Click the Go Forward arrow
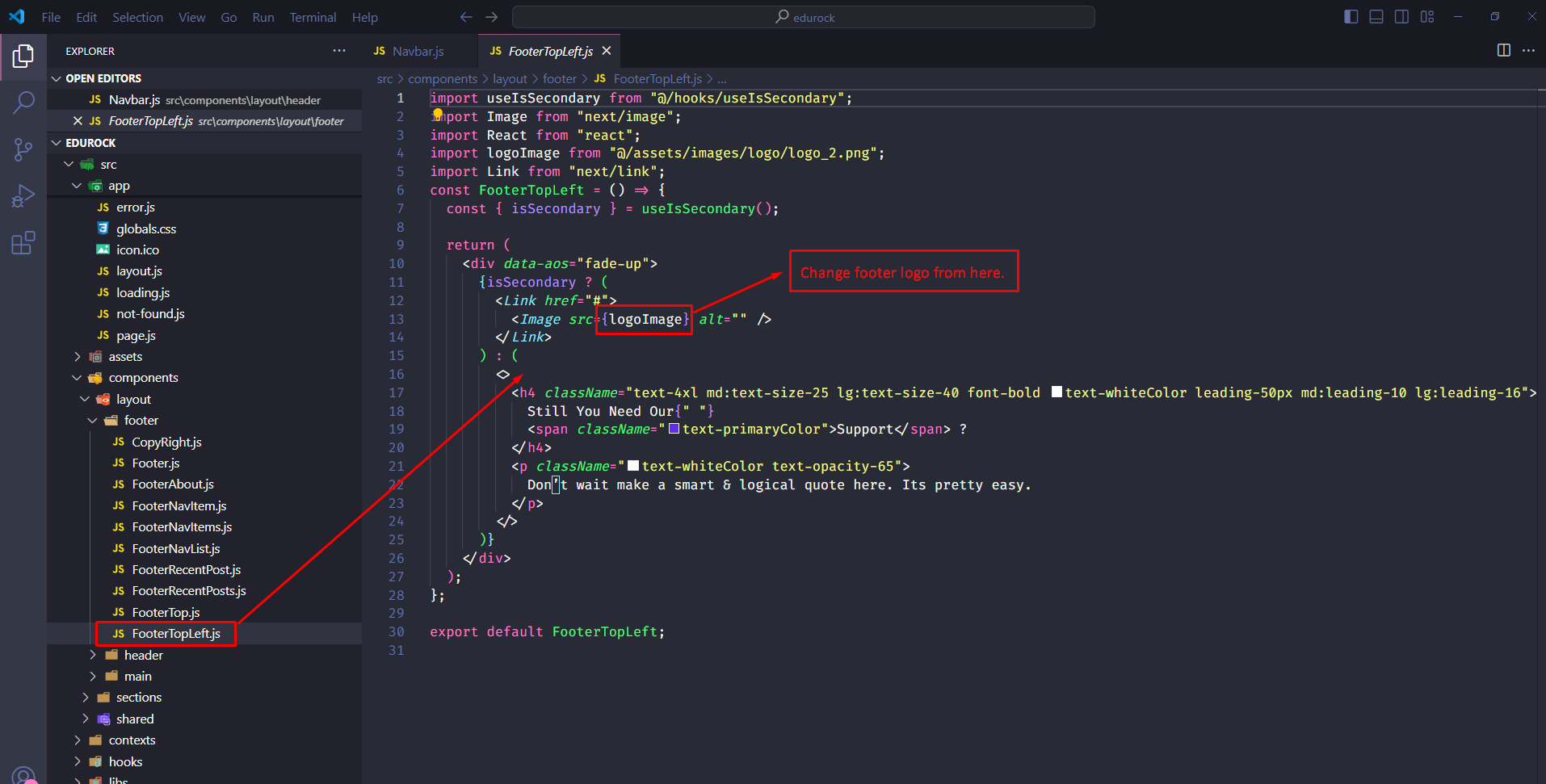Screen dimensions: 1546x784 pos(492,17)
